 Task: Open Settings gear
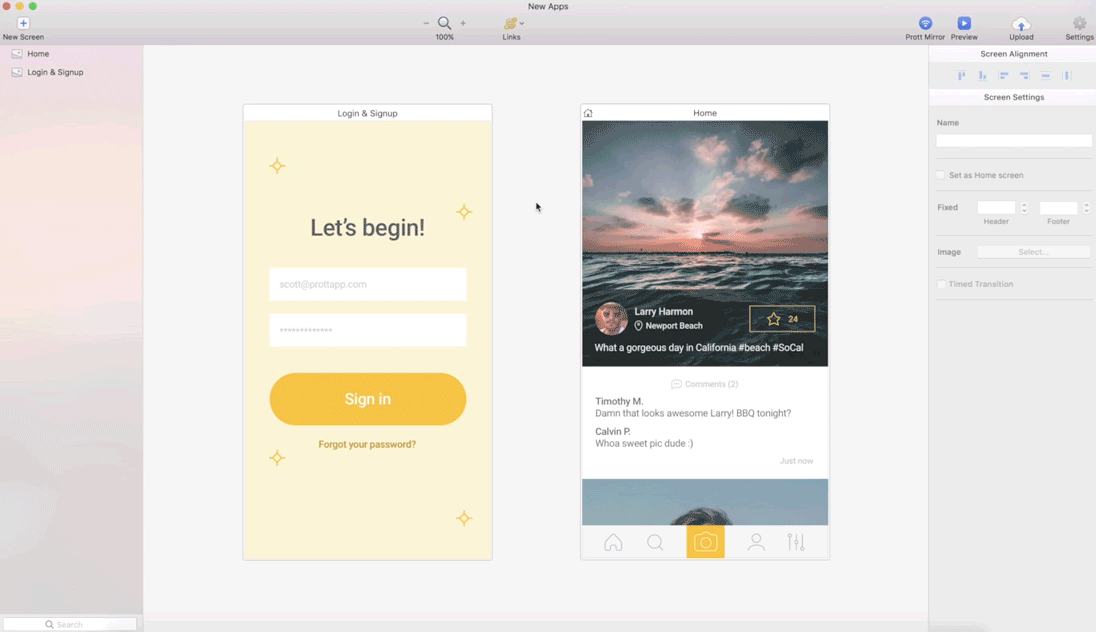pyautogui.click(x=1079, y=23)
